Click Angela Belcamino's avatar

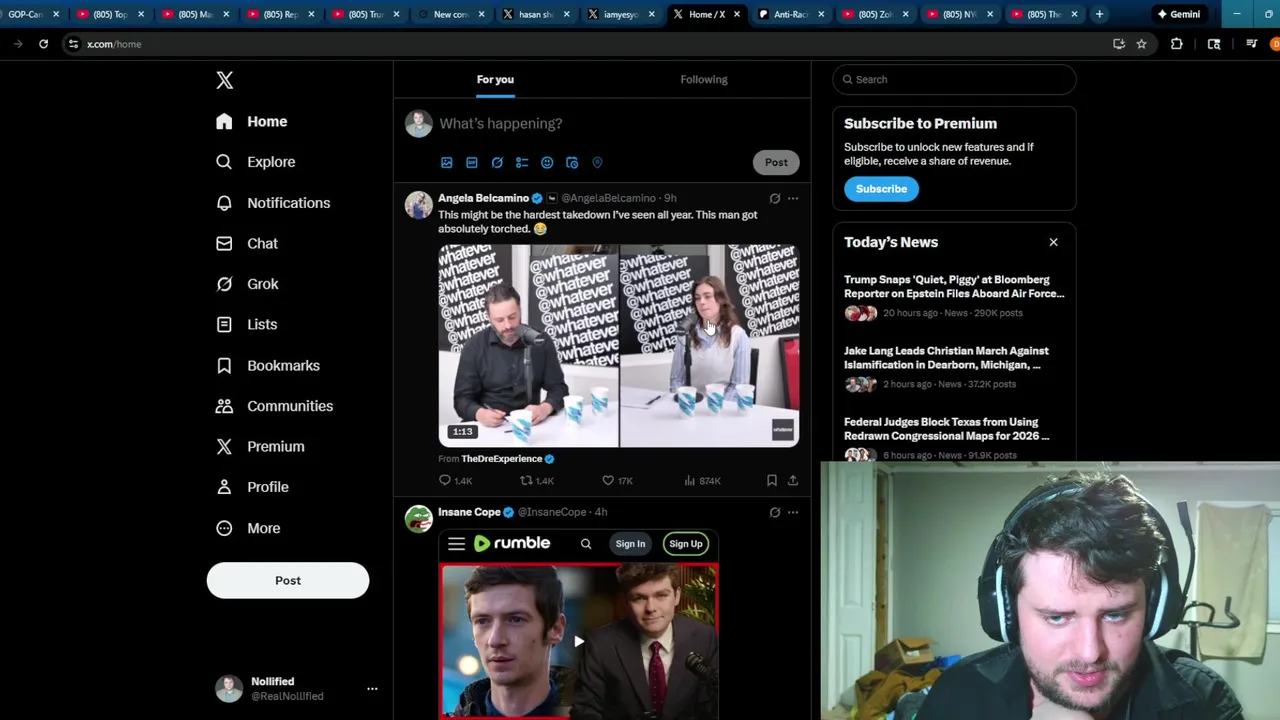418,205
